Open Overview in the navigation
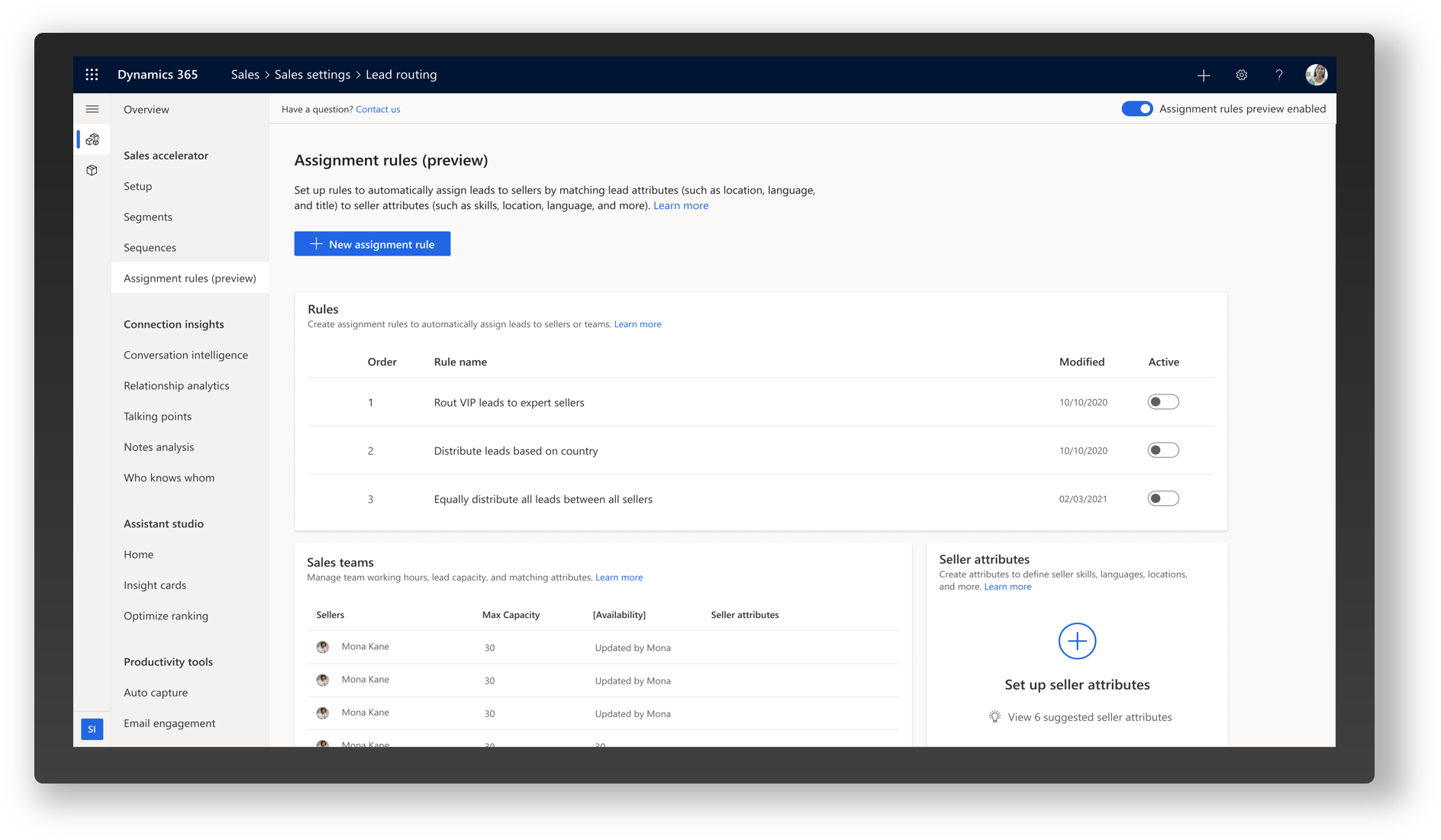 click(x=147, y=109)
